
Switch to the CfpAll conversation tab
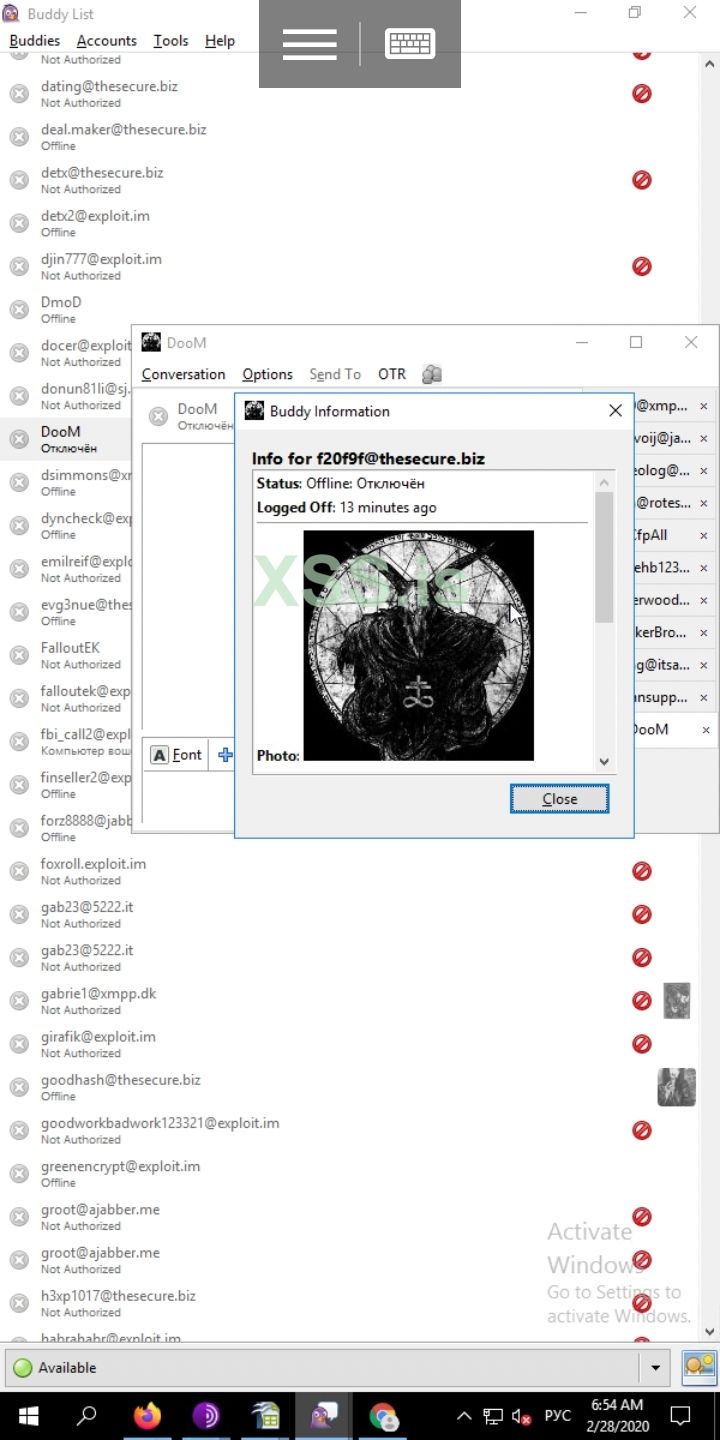[x=662, y=535]
